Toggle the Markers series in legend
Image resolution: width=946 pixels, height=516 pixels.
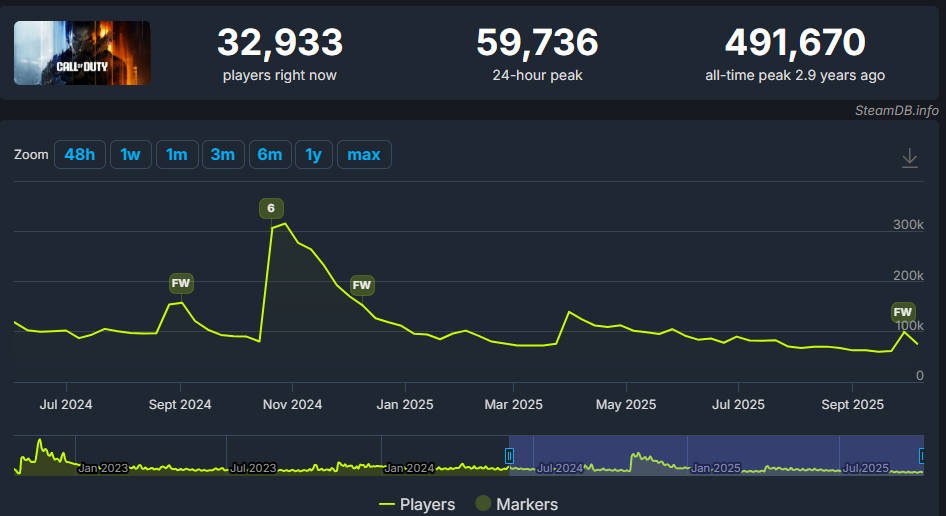pos(516,504)
